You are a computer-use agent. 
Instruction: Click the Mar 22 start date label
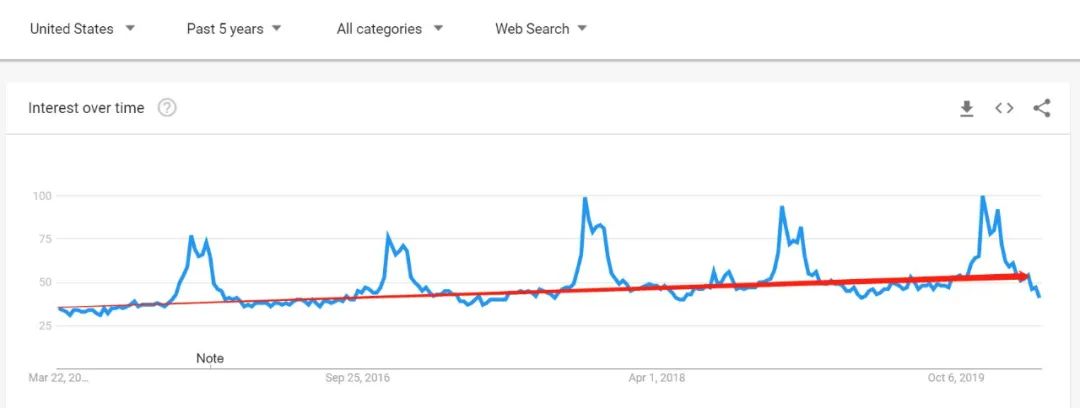[59, 378]
